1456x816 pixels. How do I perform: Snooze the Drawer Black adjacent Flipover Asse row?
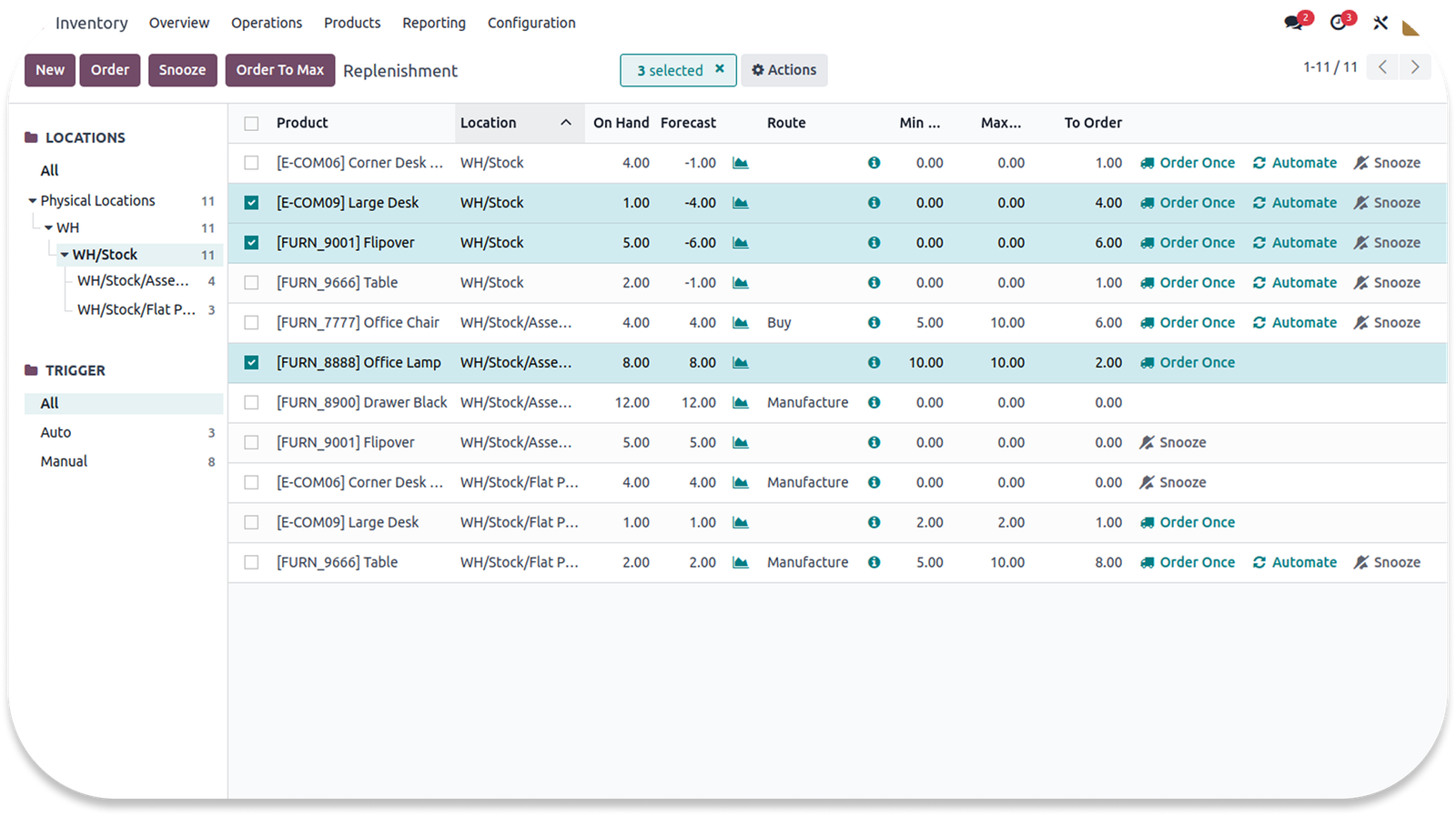[x=1173, y=443]
